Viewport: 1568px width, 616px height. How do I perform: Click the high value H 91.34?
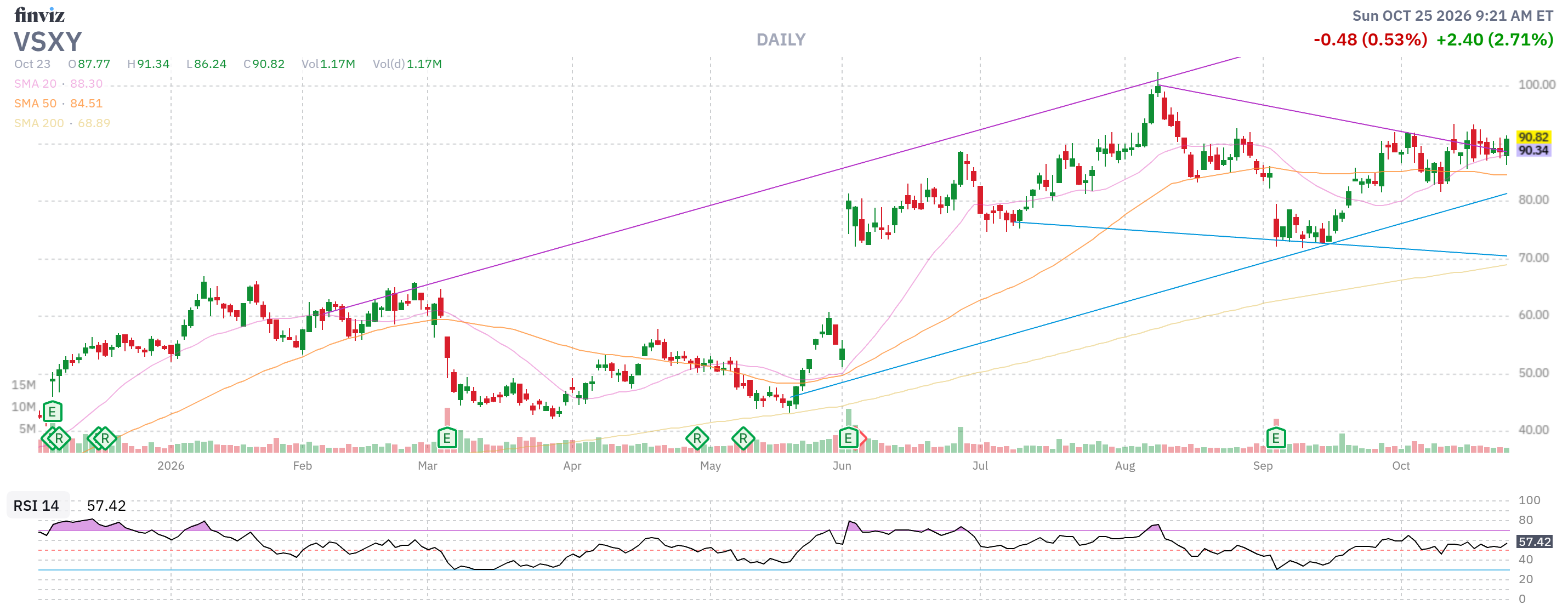point(148,64)
